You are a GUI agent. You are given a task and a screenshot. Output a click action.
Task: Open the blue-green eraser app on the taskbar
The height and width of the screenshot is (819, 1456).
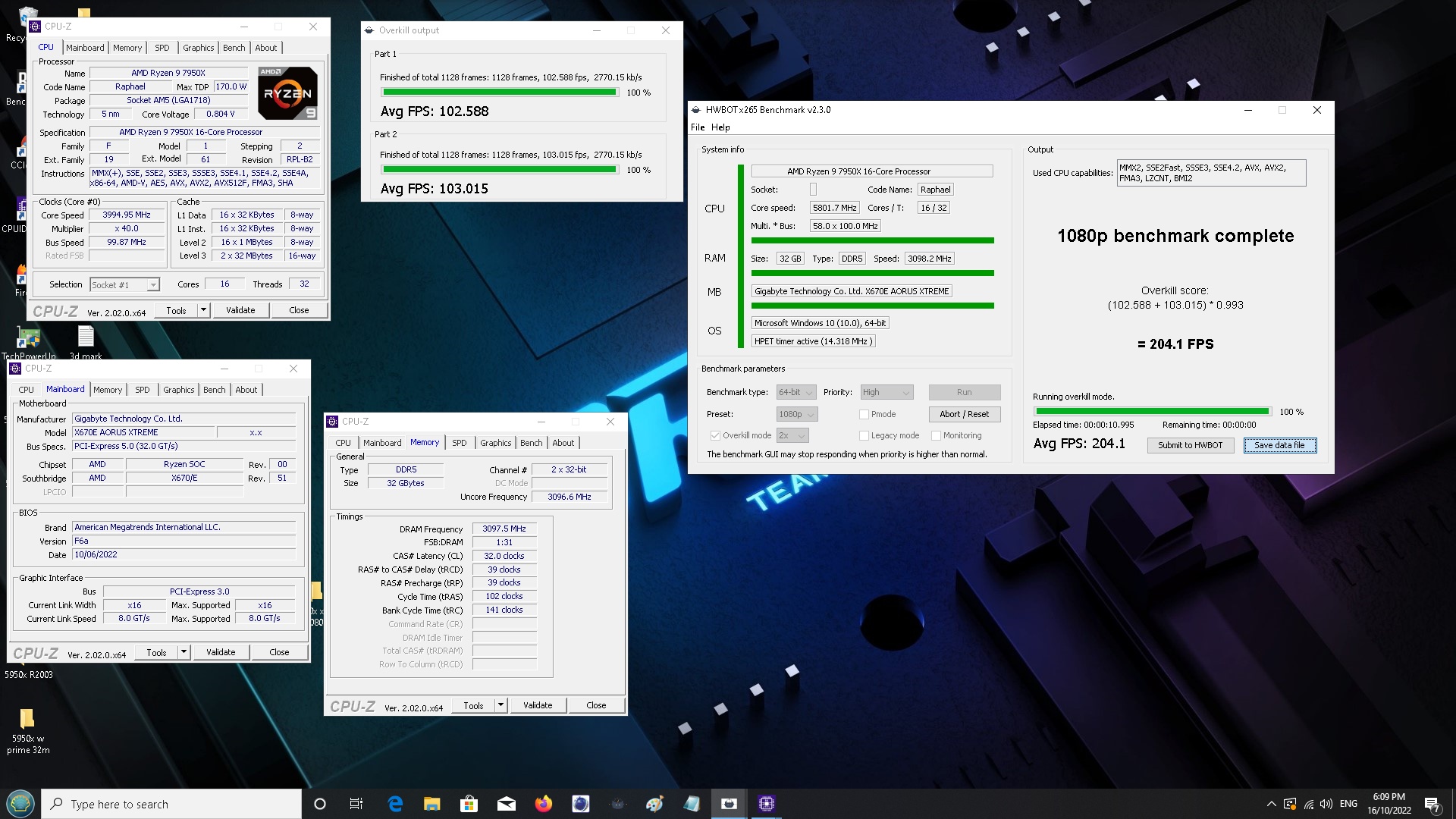(x=692, y=804)
